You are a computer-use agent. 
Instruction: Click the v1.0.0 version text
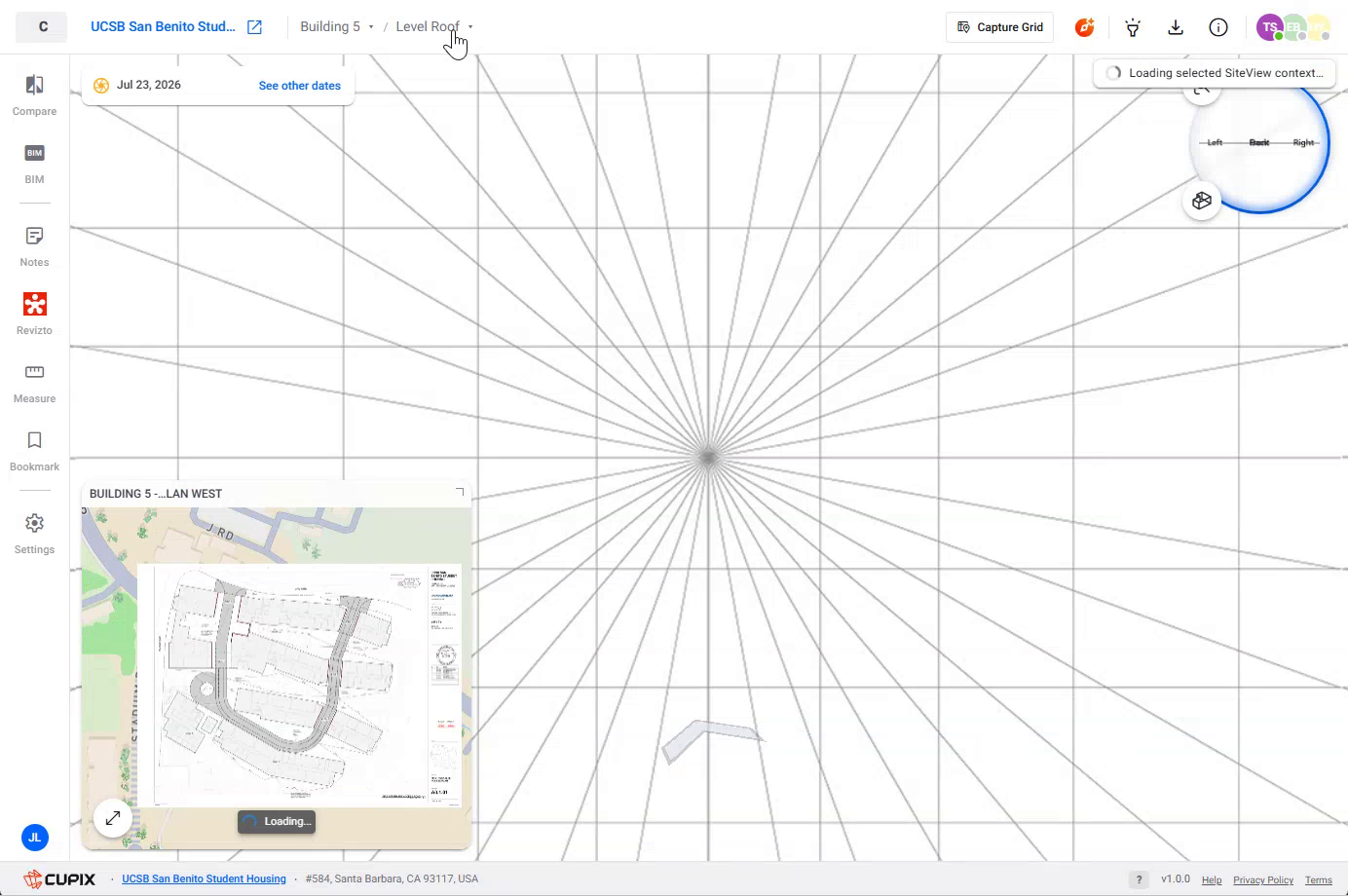(x=1176, y=878)
